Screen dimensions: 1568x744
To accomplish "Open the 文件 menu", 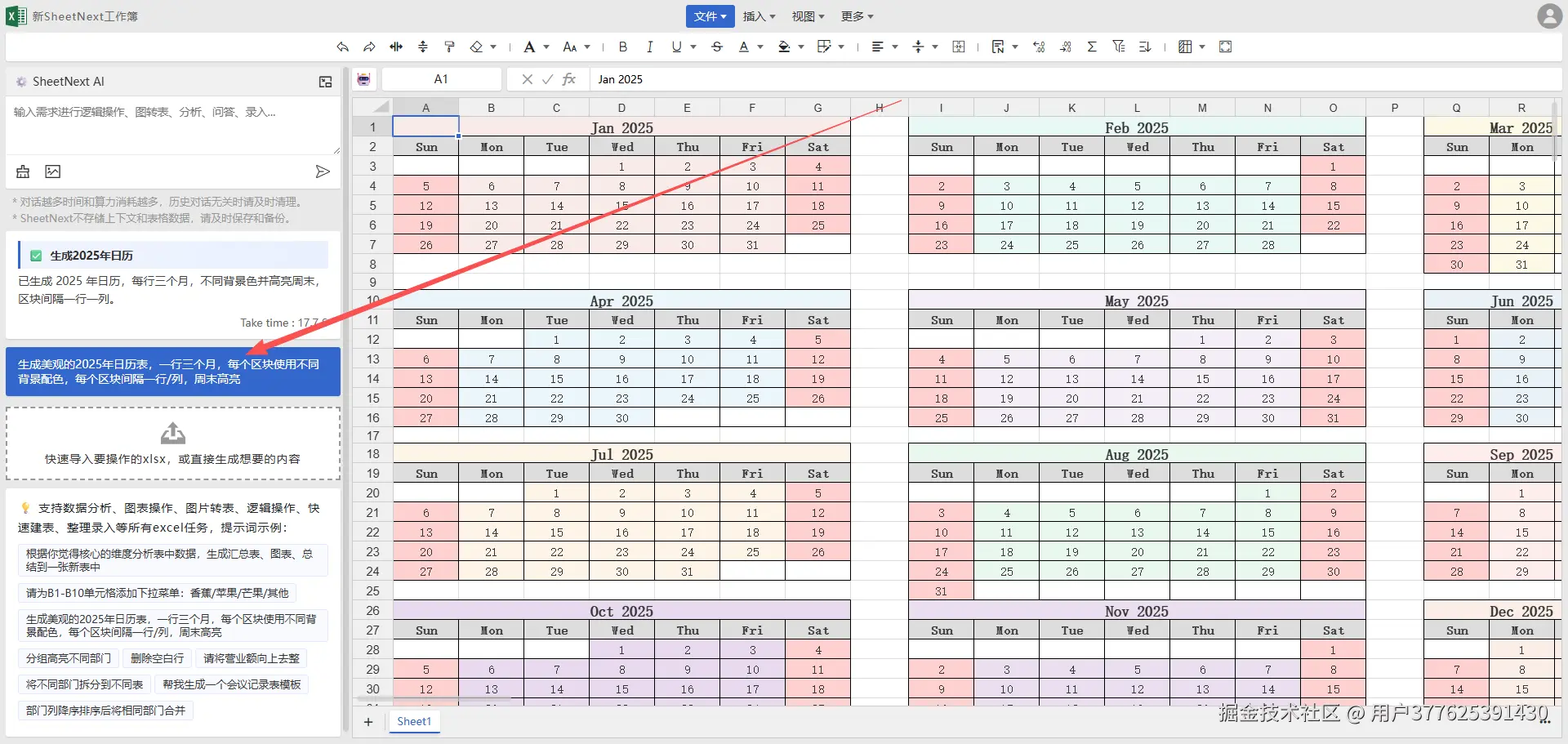I will 710,16.
